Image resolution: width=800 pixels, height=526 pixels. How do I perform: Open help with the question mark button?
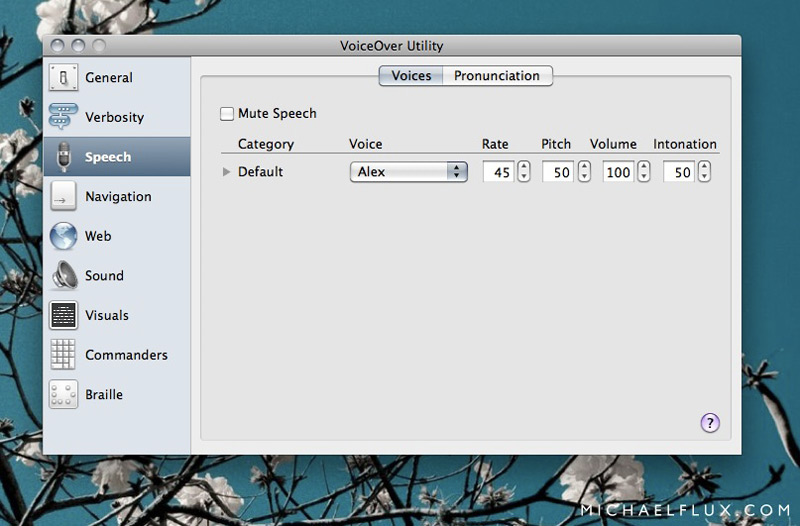coord(709,423)
